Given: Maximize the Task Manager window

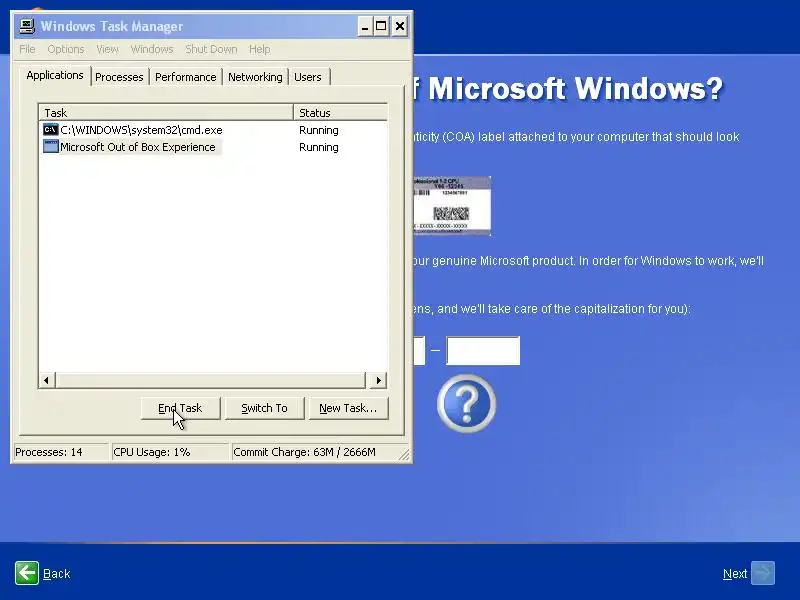Looking at the screenshot, I should (x=381, y=27).
